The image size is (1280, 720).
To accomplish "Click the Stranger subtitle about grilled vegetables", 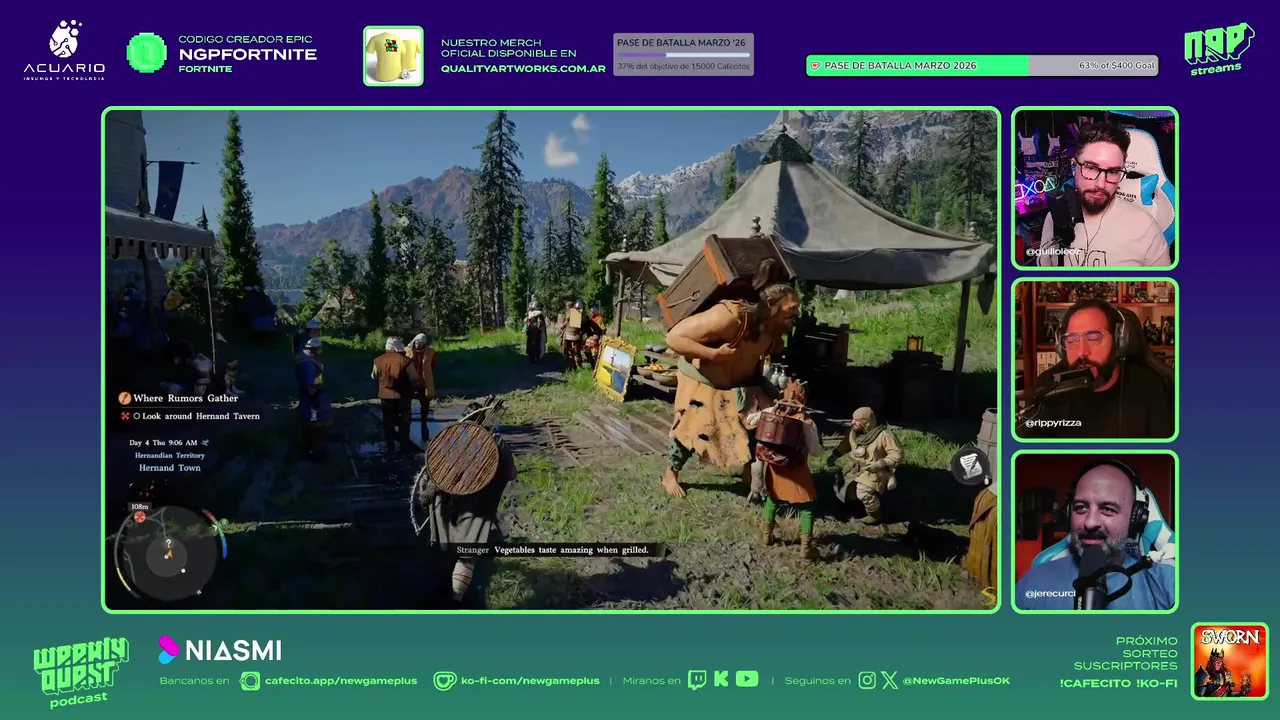I will point(552,550).
